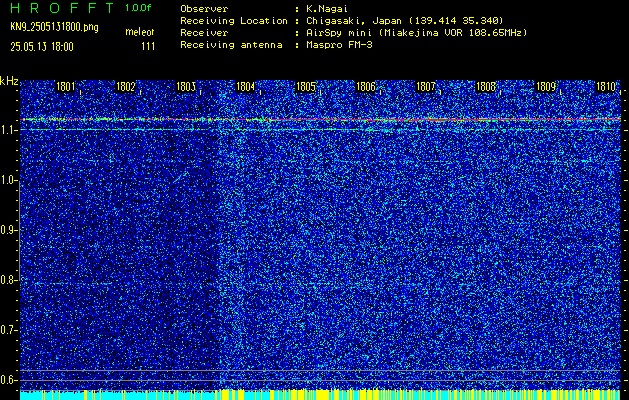Viewport: 629px width, 400px height.
Task: Click the 0.7 frequency axis label
Action: tap(7, 330)
